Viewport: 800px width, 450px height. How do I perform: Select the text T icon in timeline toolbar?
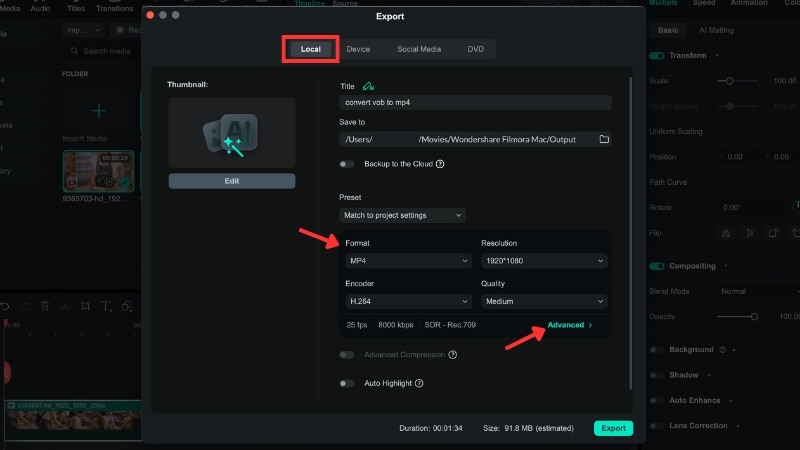point(105,306)
